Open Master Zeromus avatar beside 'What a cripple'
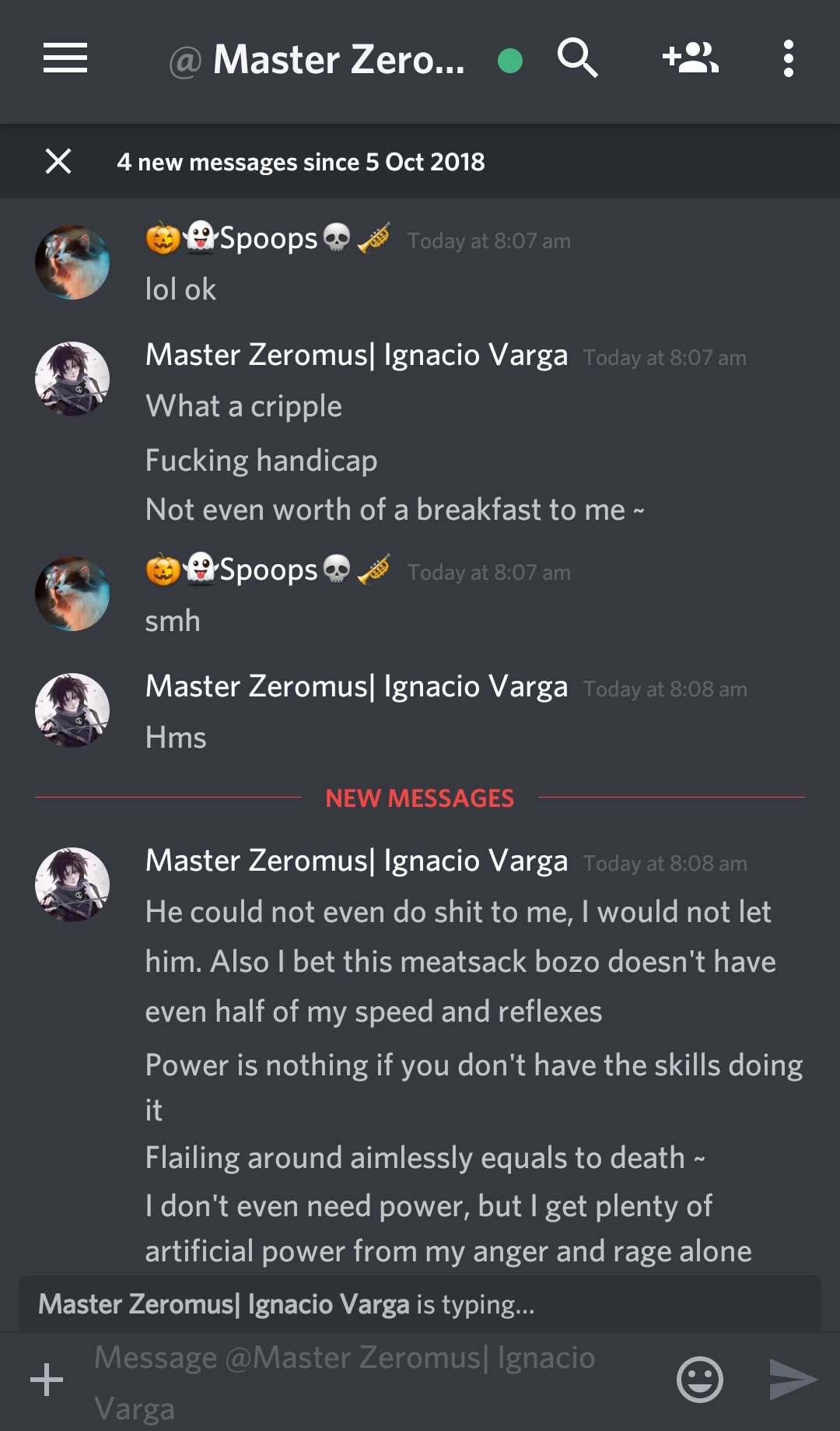Viewport: 840px width, 1431px height. click(x=72, y=379)
